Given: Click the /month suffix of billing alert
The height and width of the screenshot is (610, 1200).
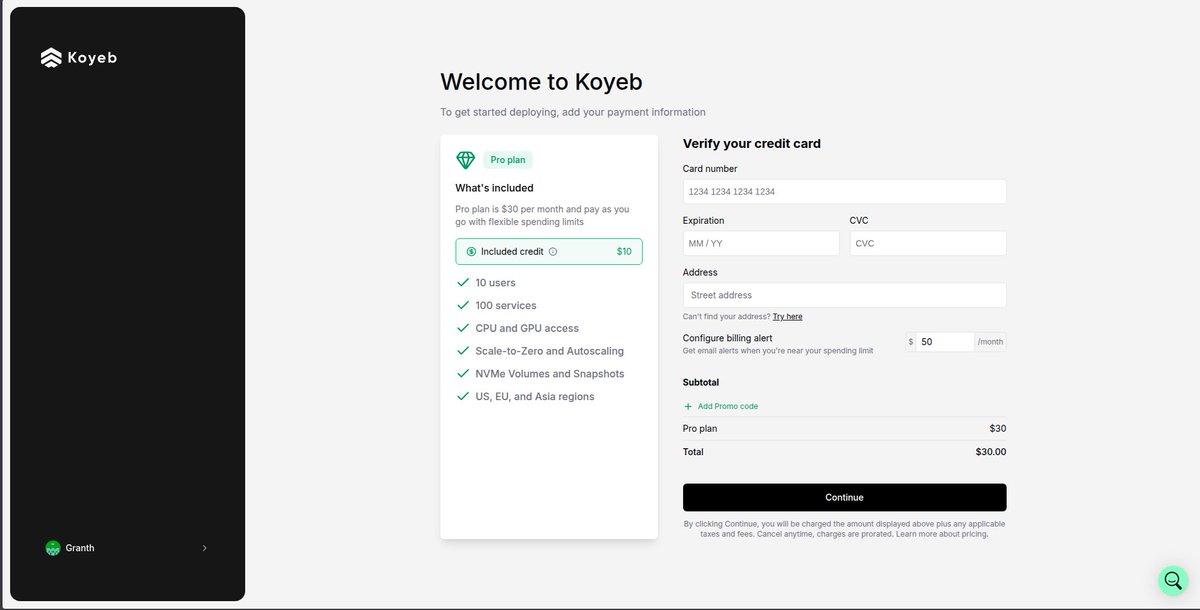Looking at the screenshot, I should tap(990, 342).
